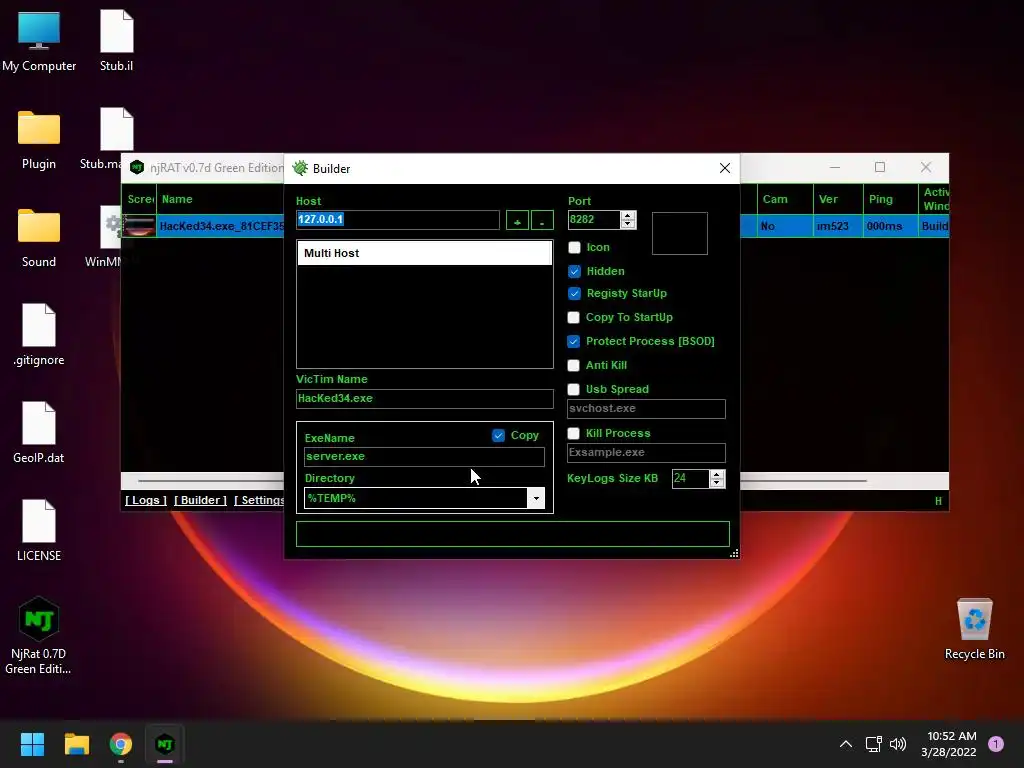Click the green-bordered bar at dialog bottom

click(x=513, y=534)
